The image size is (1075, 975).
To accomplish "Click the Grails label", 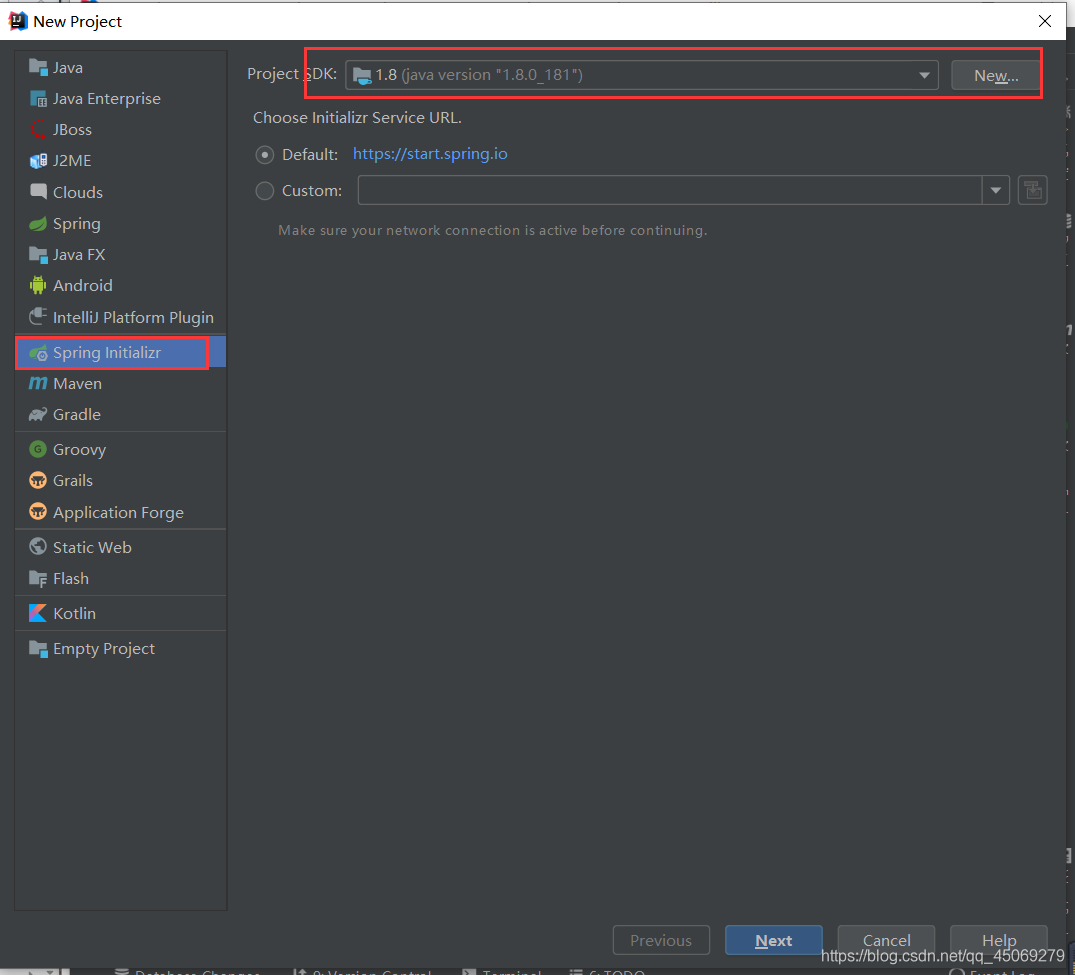I will coord(73,481).
